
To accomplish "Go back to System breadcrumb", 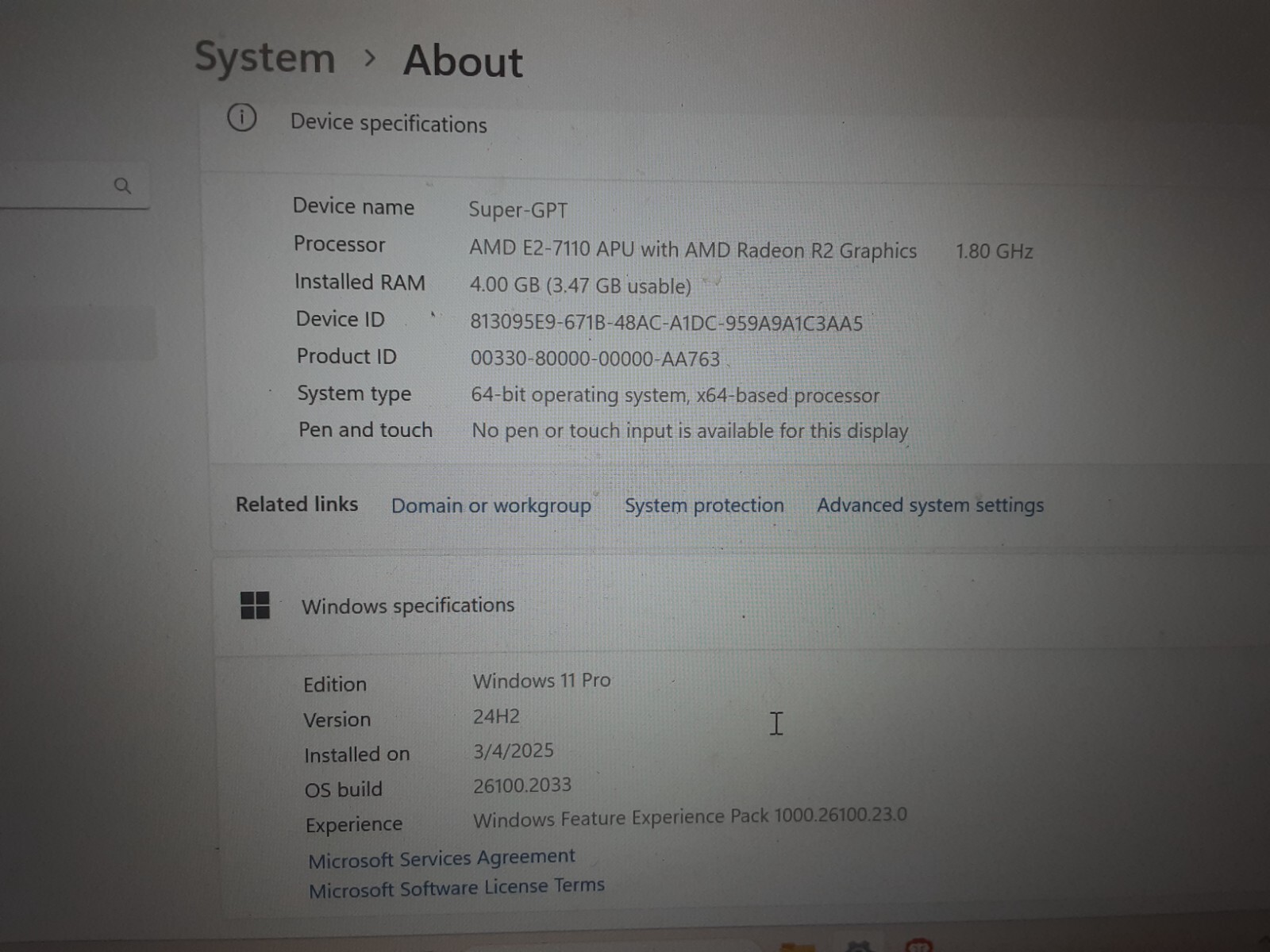I will pyautogui.click(x=265, y=58).
